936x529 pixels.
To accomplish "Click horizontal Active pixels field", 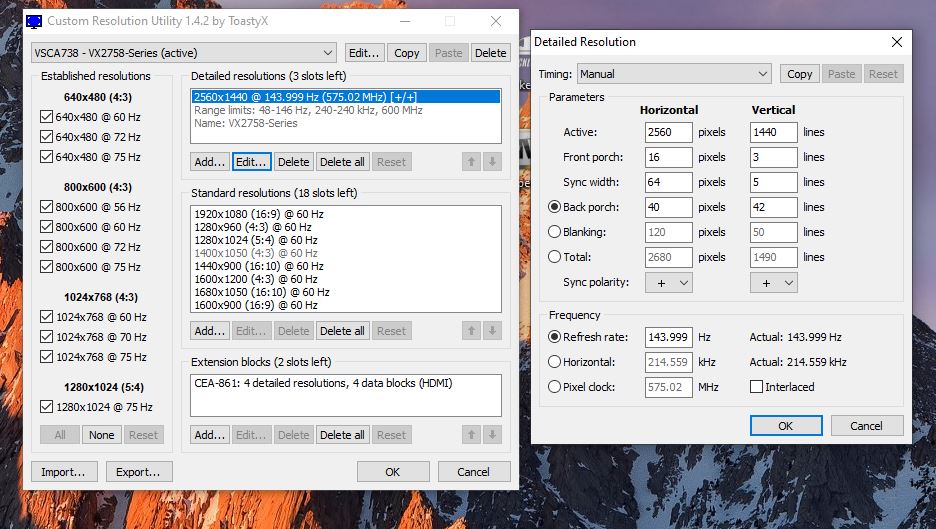I will tap(669, 132).
